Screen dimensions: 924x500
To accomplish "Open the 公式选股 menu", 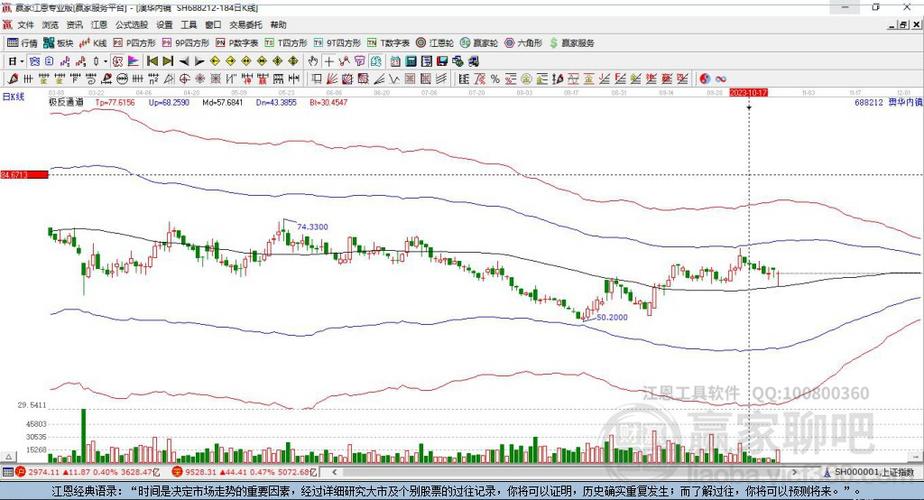I will [x=131, y=25].
